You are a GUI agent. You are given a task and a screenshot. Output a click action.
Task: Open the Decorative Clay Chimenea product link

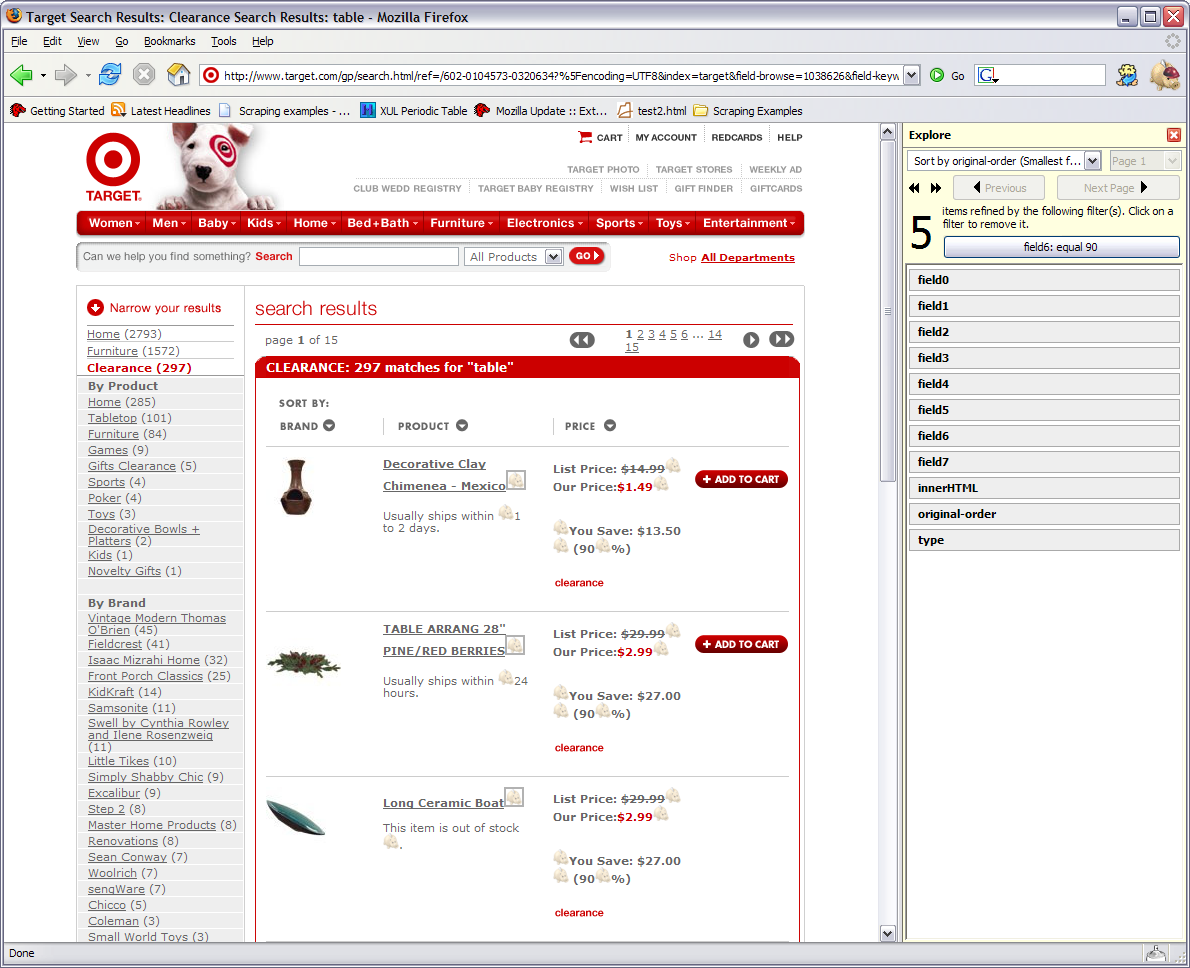tap(434, 464)
